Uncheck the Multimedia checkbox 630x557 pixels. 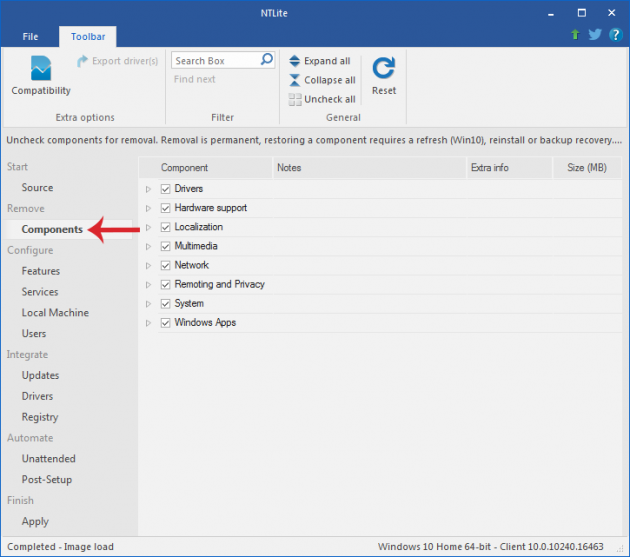point(166,246)
